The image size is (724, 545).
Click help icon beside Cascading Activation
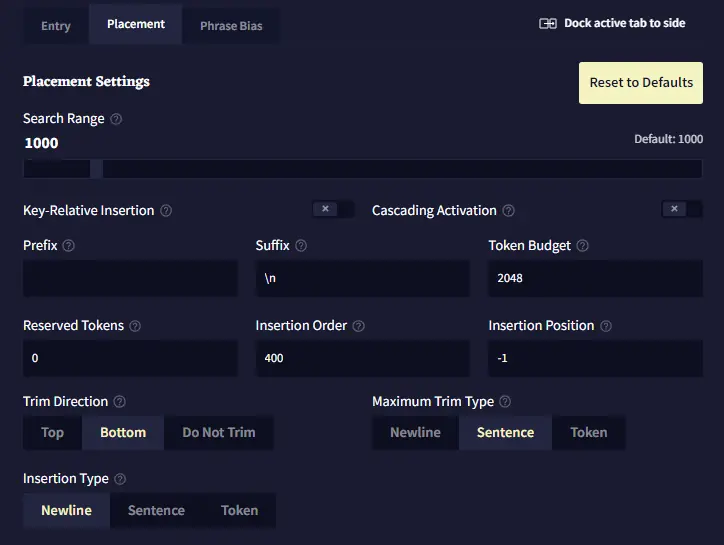point(509,211)
